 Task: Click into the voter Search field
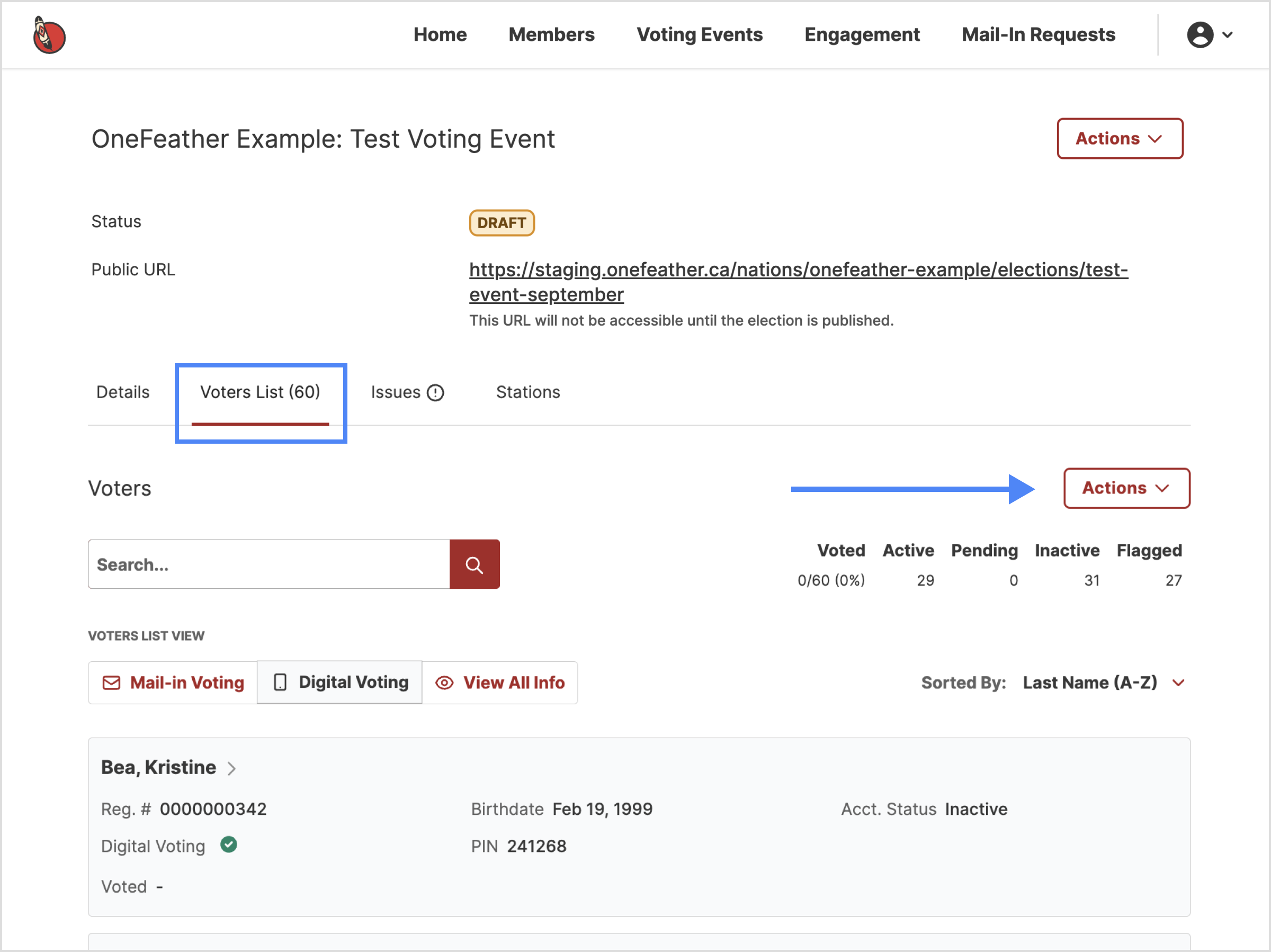[269, 564]
